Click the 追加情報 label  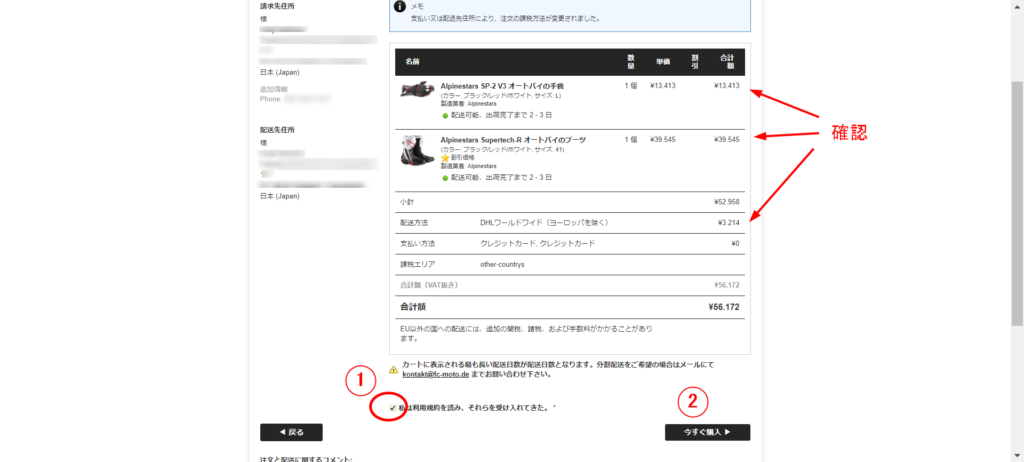[x=274, y=90]
